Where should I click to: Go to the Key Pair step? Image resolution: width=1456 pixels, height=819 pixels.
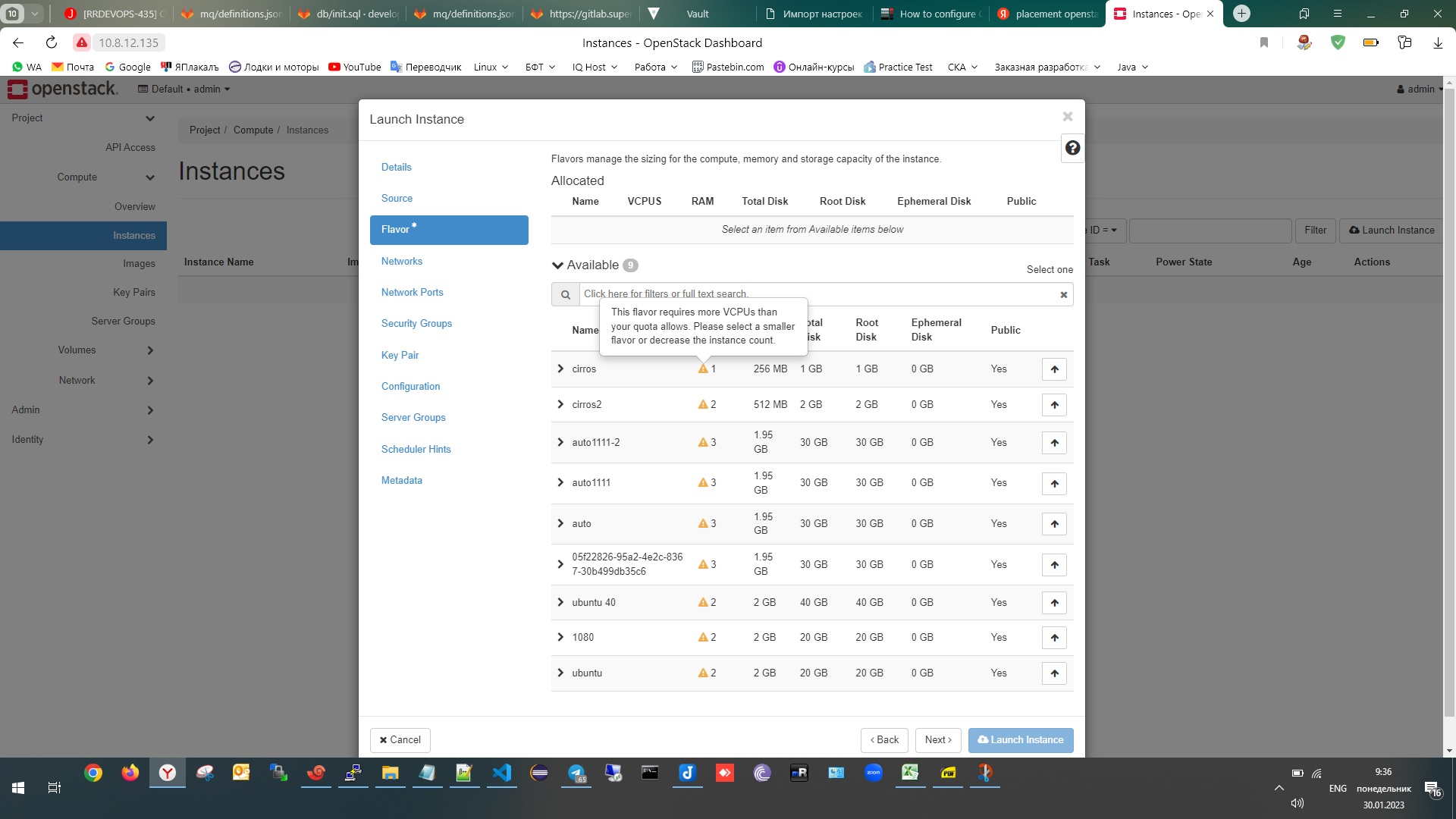tap(400, 356)
